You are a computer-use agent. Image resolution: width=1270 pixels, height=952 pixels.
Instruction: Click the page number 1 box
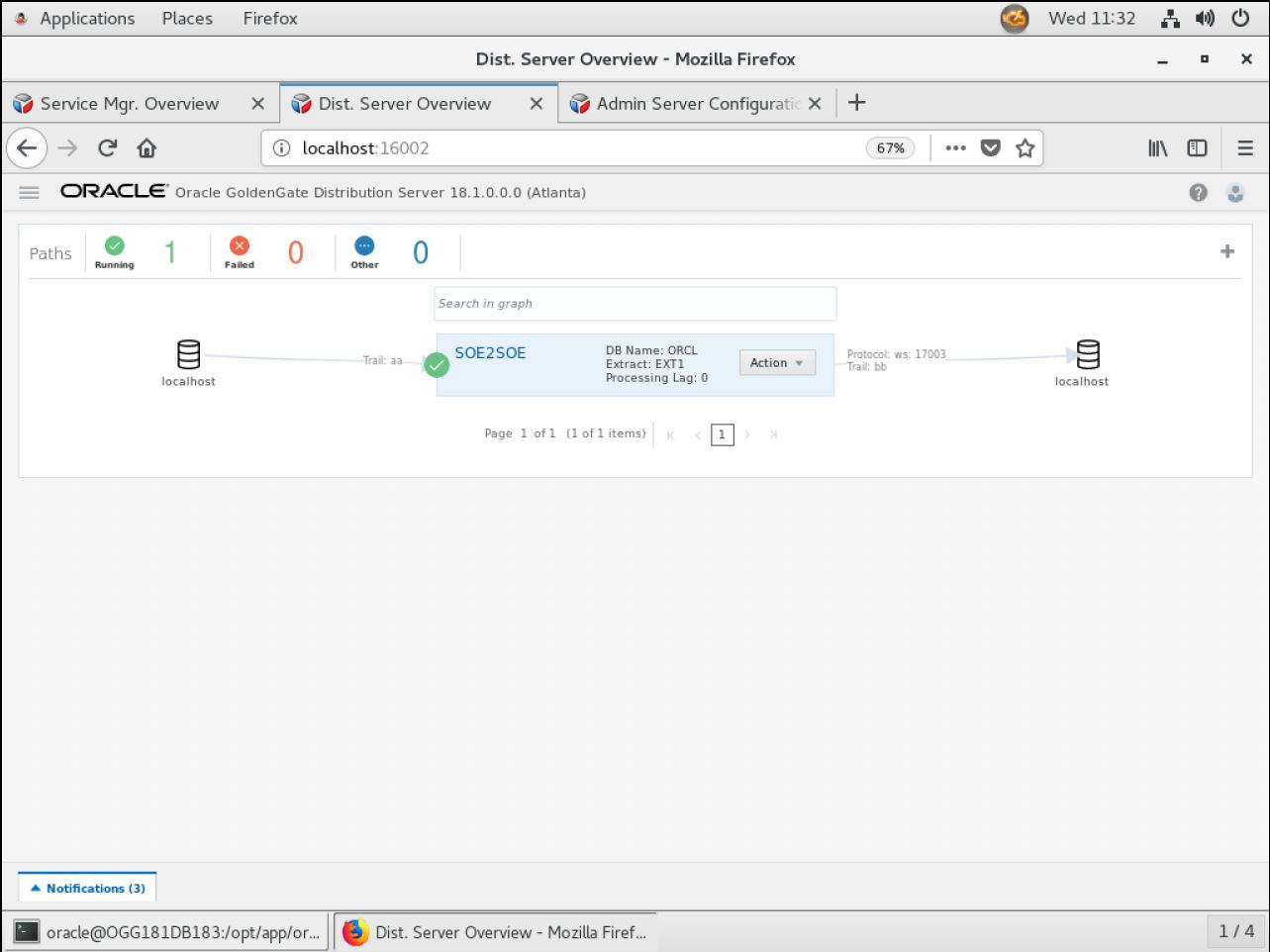[x=723, y=434]
